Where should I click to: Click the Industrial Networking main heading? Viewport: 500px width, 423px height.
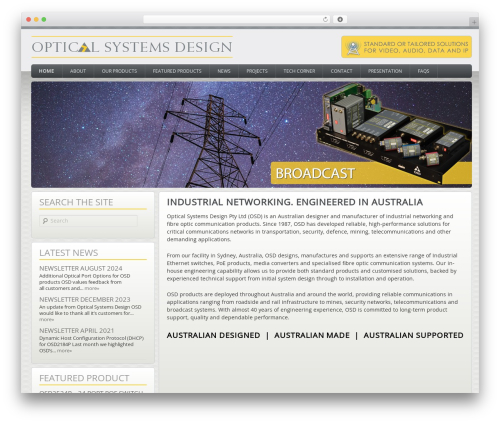[295, 202]
